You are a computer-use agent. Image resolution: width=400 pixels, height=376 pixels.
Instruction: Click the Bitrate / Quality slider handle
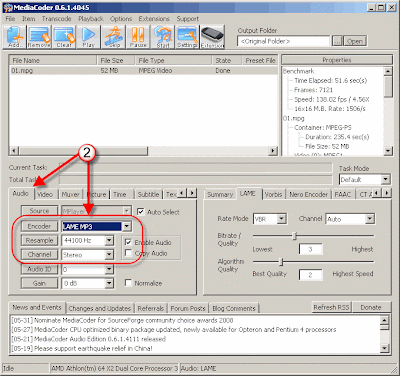[x=294, y=236]
